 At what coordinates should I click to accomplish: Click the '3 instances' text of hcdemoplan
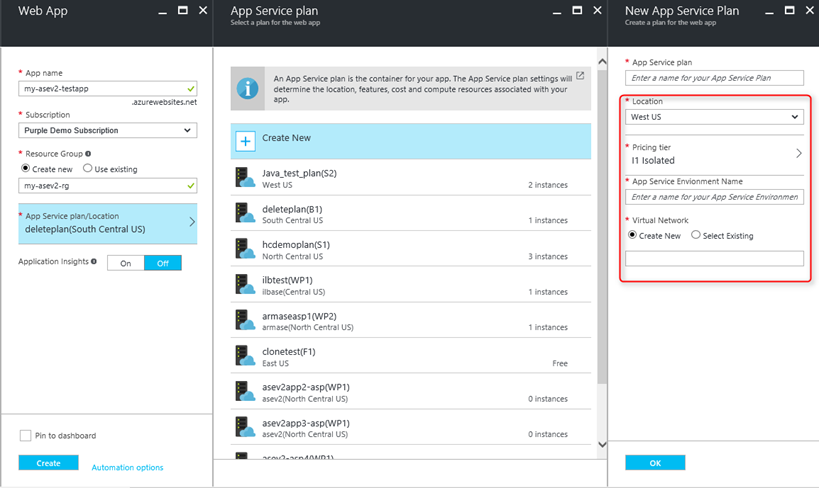547,257
